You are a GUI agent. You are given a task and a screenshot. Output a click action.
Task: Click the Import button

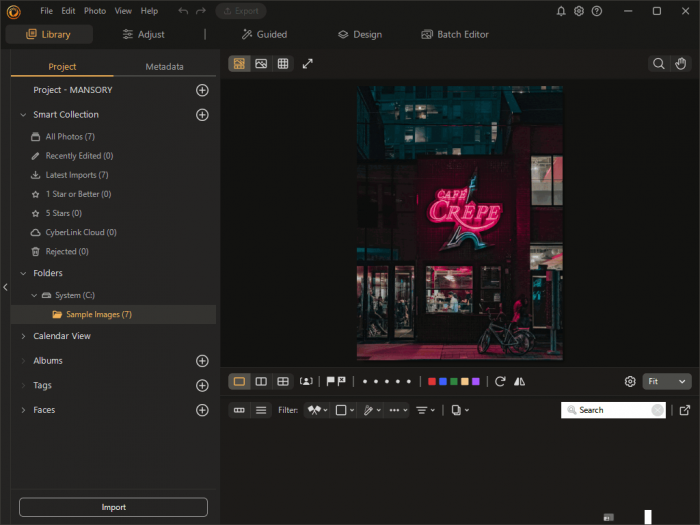point(113,507)
